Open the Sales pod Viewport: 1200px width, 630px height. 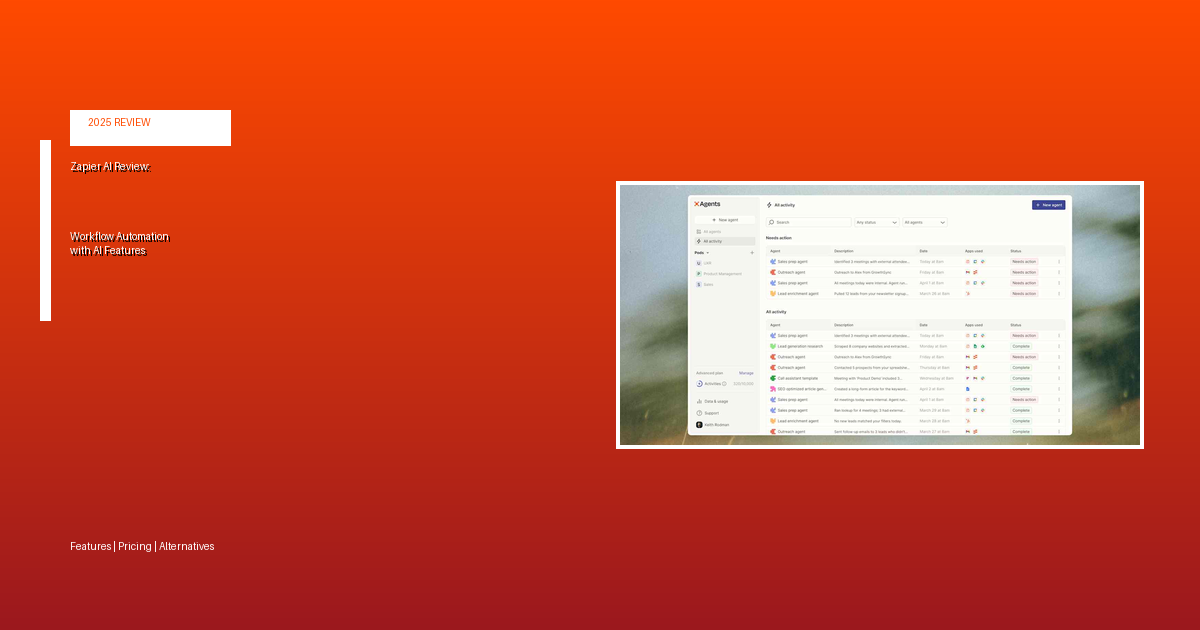tap(704, 284)
